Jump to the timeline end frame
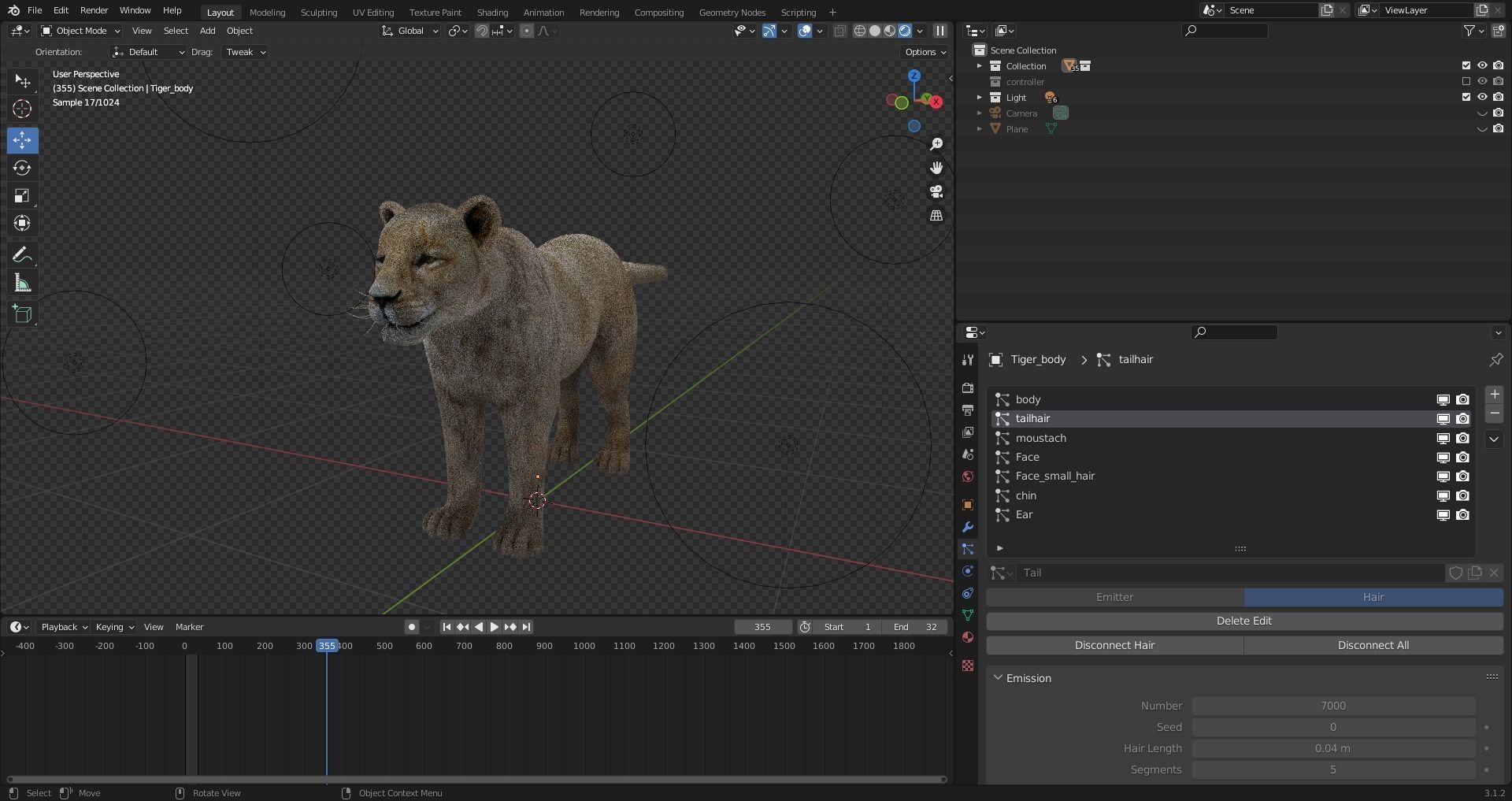 coord(526,627)
